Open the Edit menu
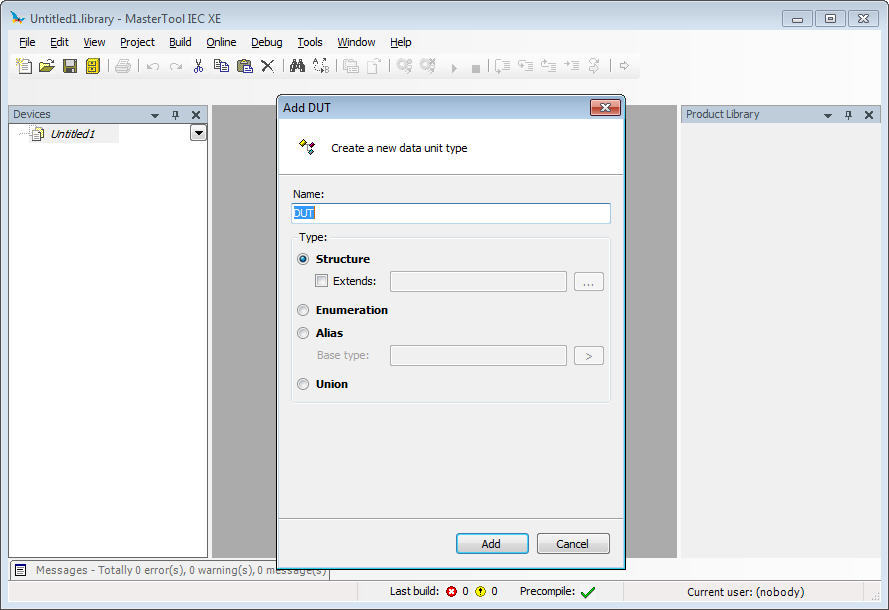 coord(59,42)
